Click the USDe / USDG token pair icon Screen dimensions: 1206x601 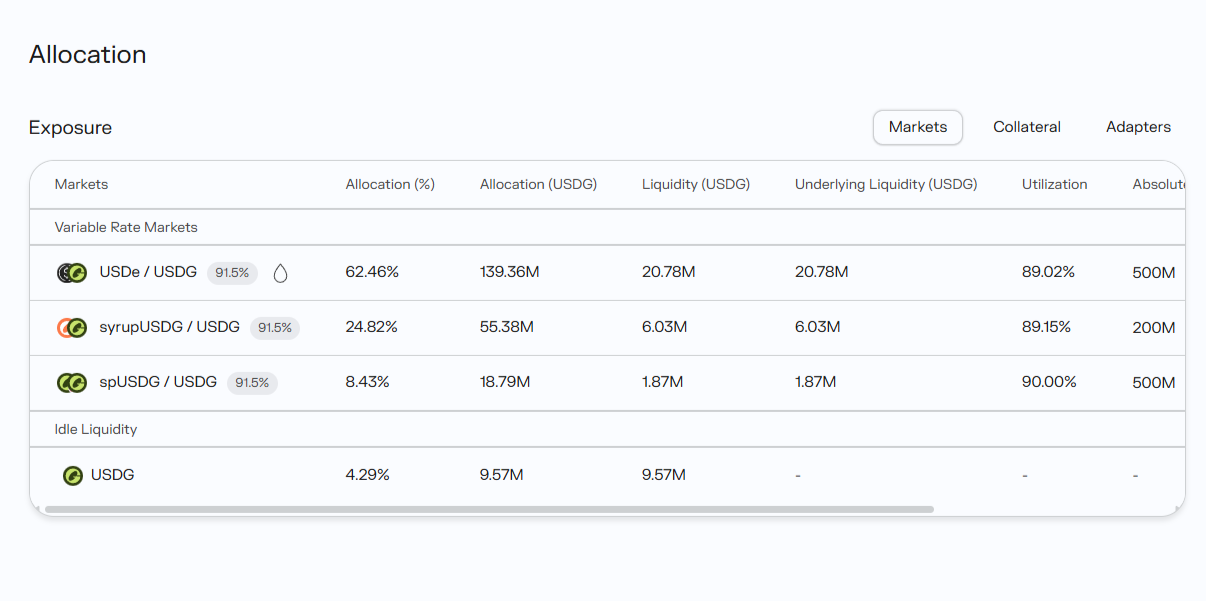point(72,273)
